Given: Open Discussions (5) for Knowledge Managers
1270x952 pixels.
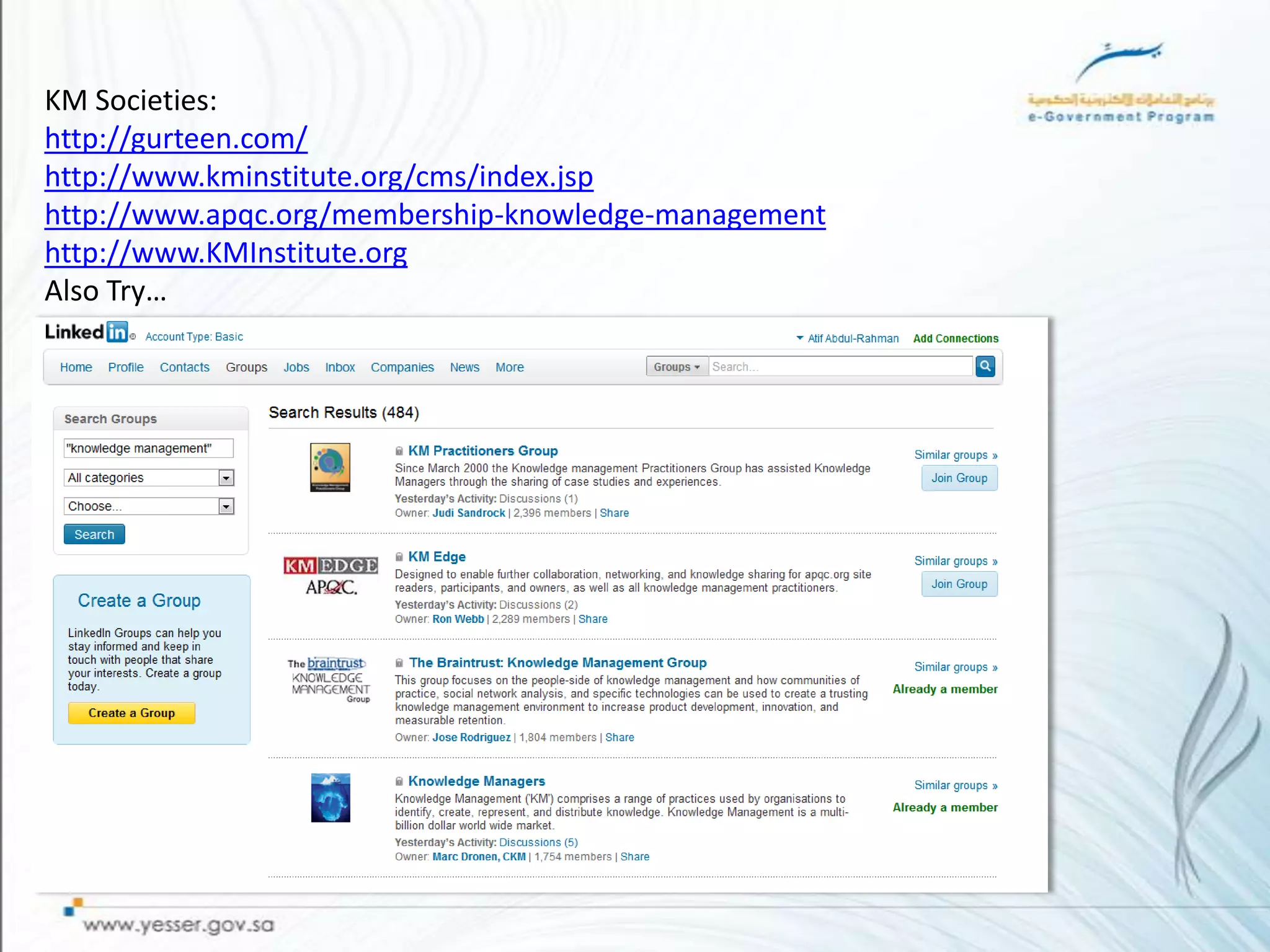Looking at the screenshot, I should pos(538,842).
